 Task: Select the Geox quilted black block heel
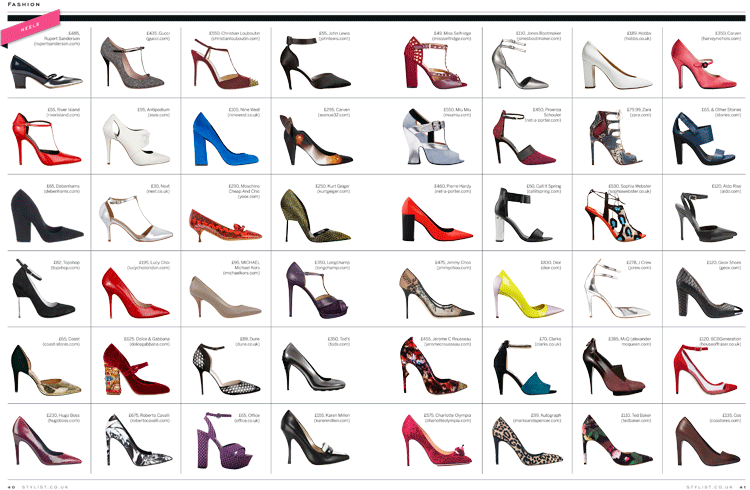[x=709, y=292]
